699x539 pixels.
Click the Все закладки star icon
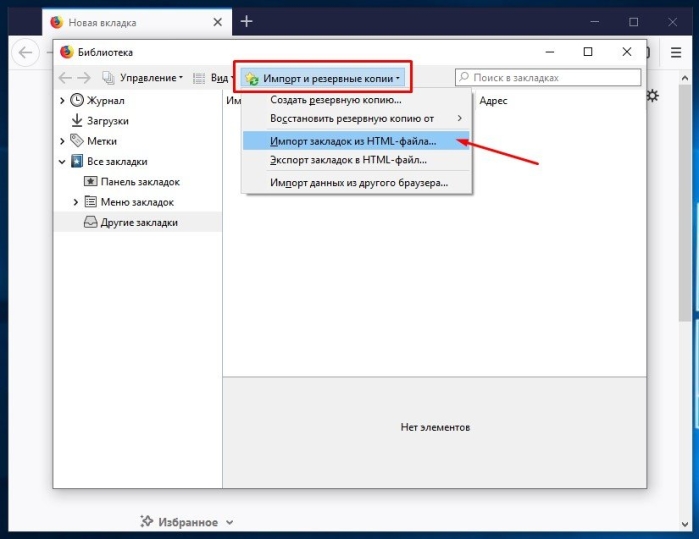pos(77,161)
